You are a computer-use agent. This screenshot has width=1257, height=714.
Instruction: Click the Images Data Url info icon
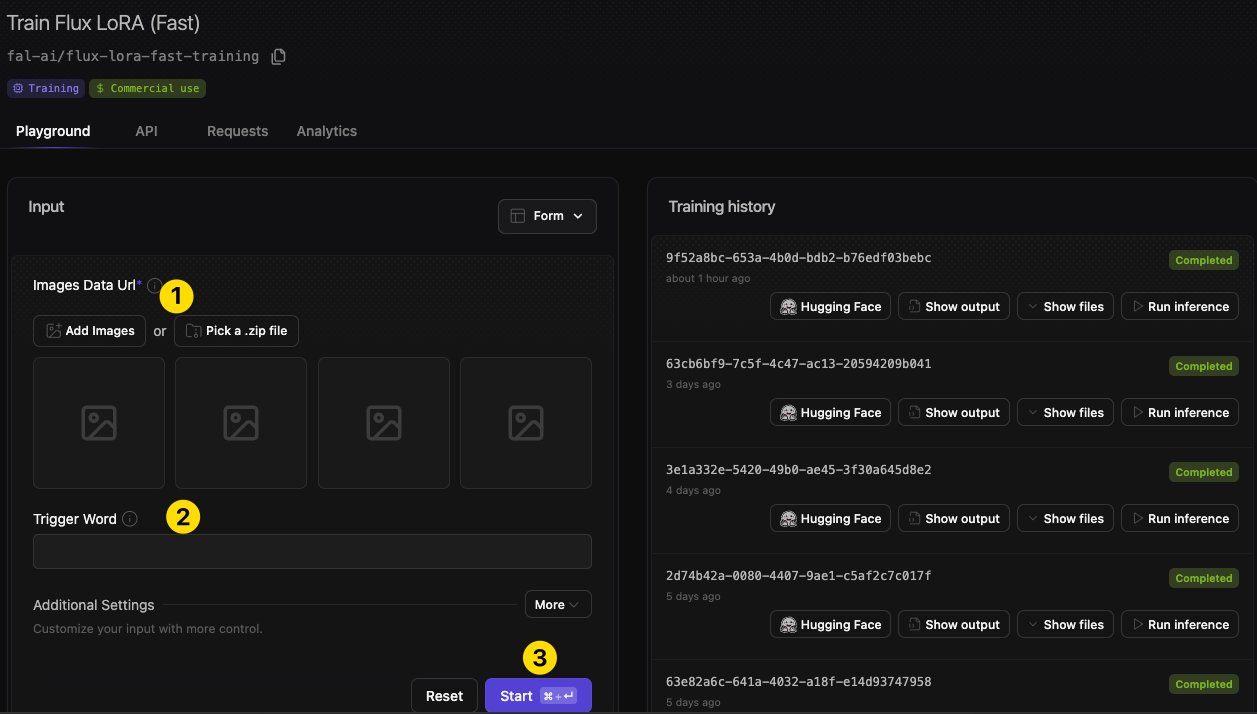153,286
